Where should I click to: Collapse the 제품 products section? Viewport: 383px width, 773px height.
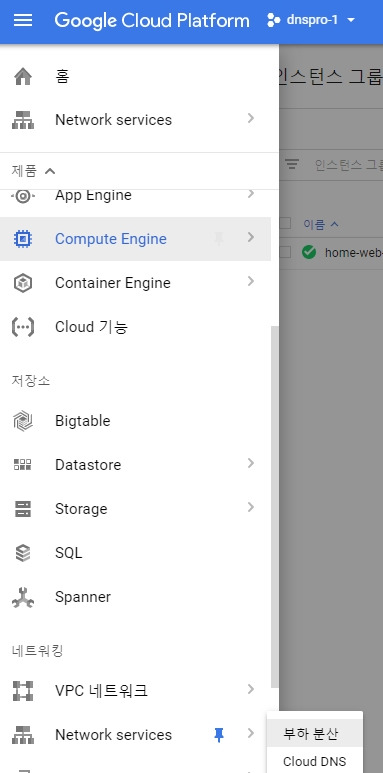(x=33, y=171)
